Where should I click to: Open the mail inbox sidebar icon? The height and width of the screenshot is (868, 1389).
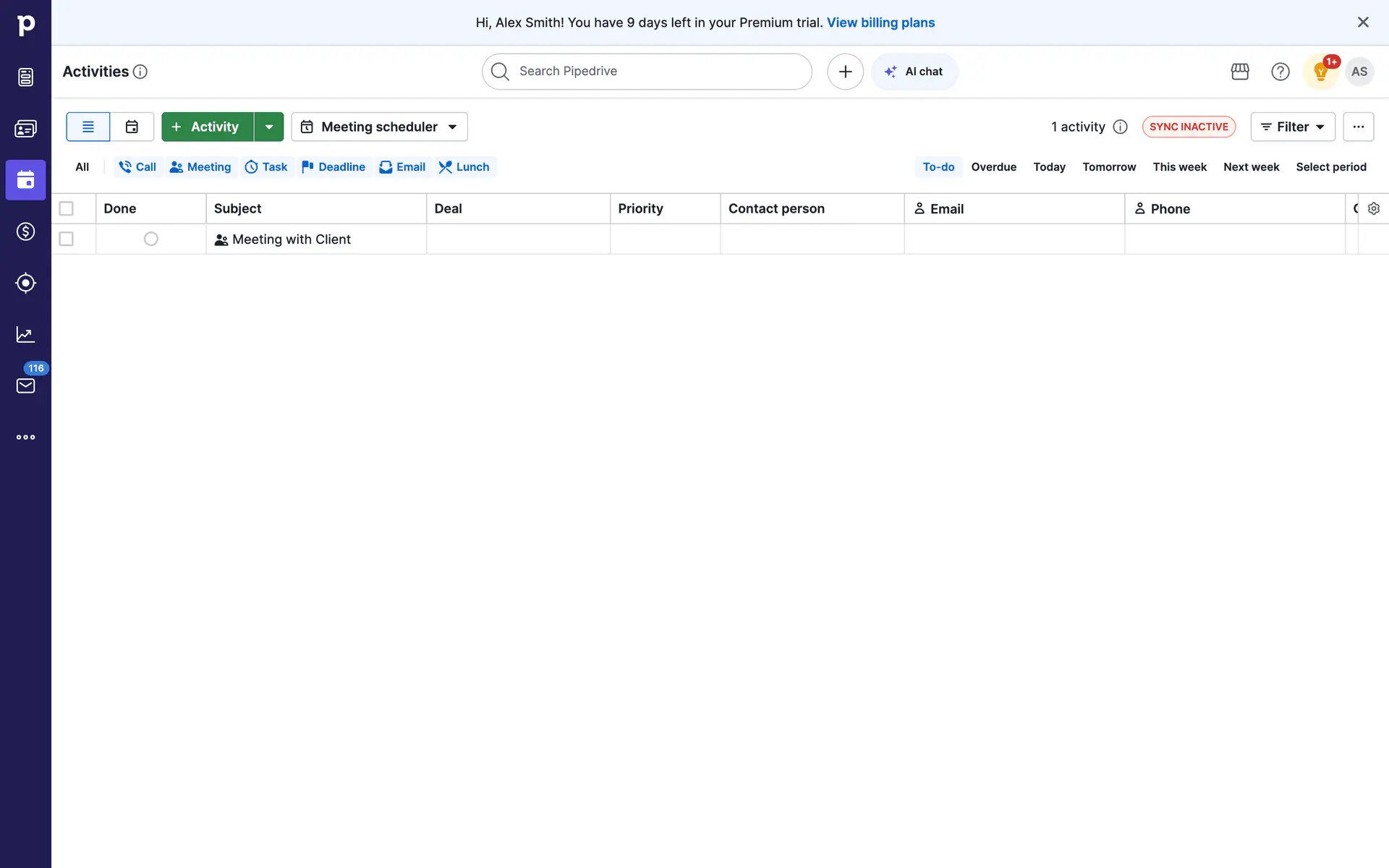25,386
